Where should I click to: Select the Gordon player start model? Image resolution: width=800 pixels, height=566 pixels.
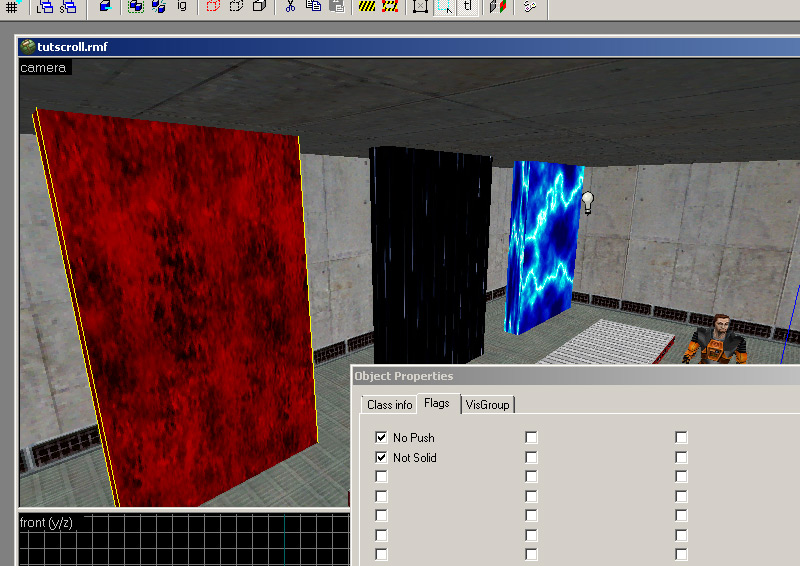[x=714, y=339]
